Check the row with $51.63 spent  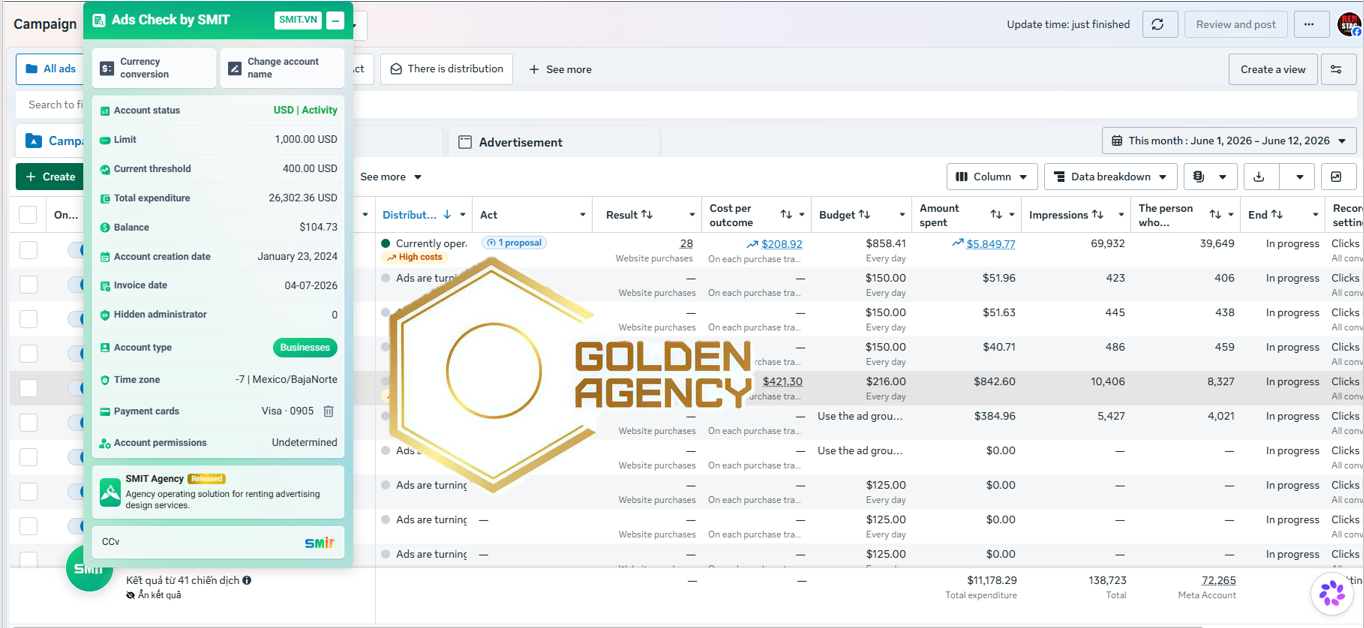point(28,319)
